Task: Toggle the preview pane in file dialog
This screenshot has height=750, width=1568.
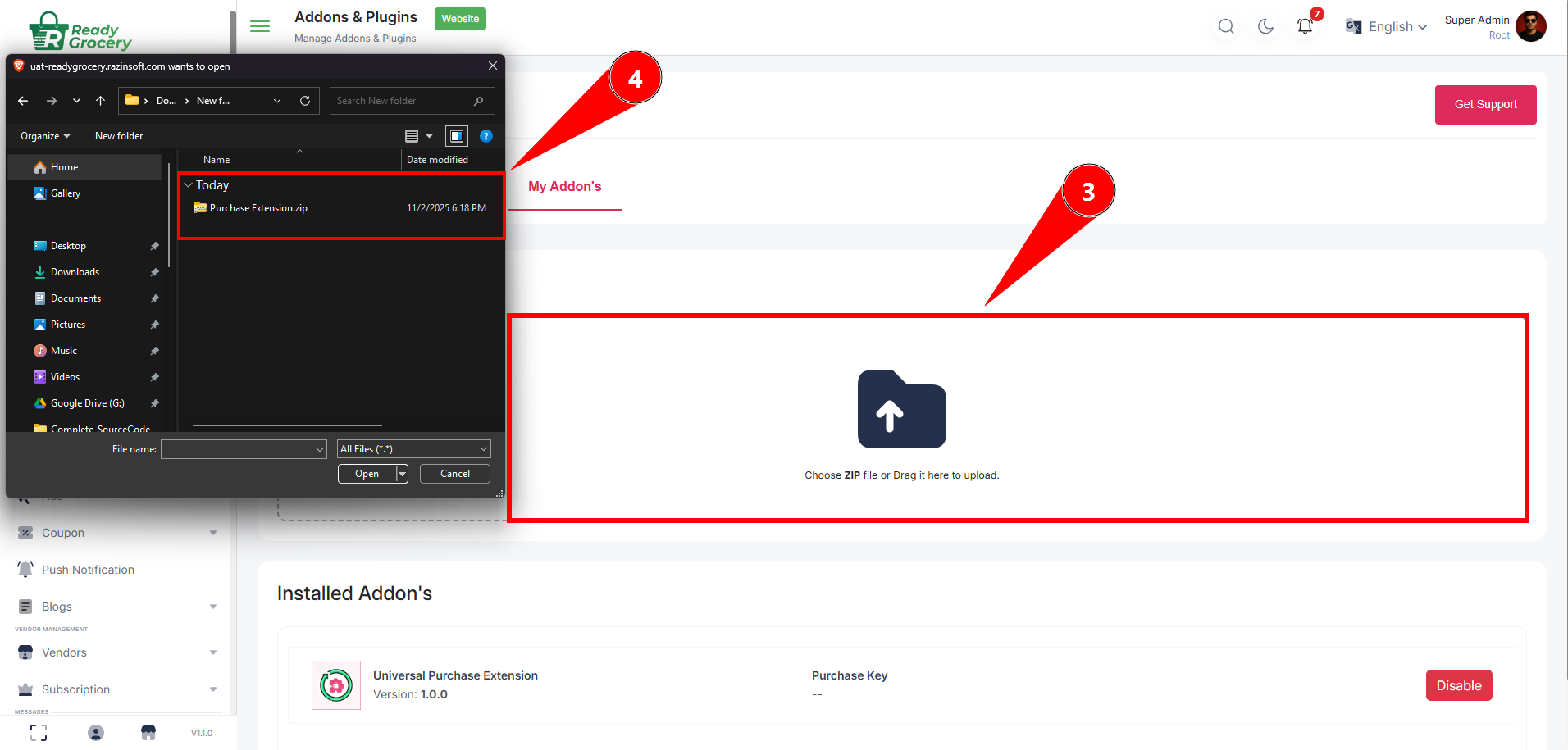Action: click(x=457, y=136)
